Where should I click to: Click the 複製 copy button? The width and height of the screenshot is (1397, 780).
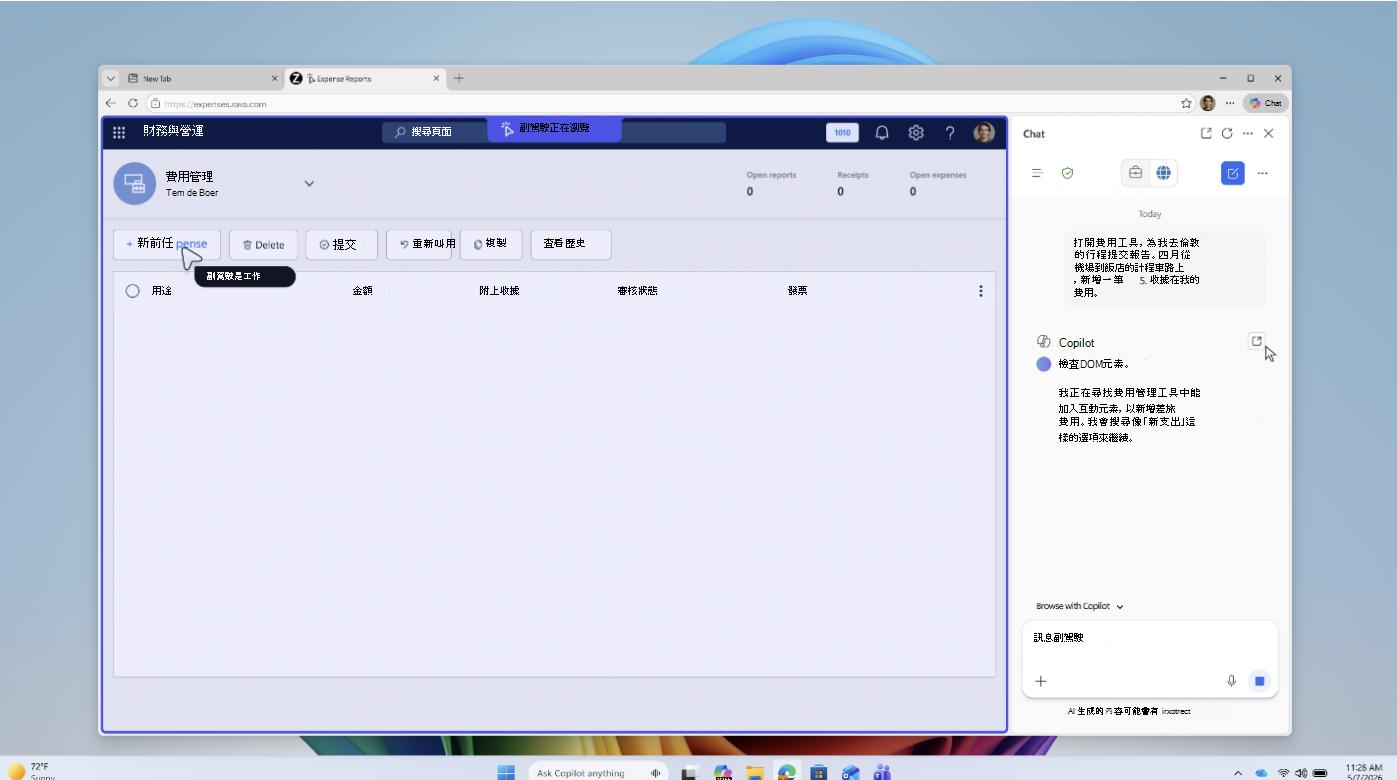(491, 244)
